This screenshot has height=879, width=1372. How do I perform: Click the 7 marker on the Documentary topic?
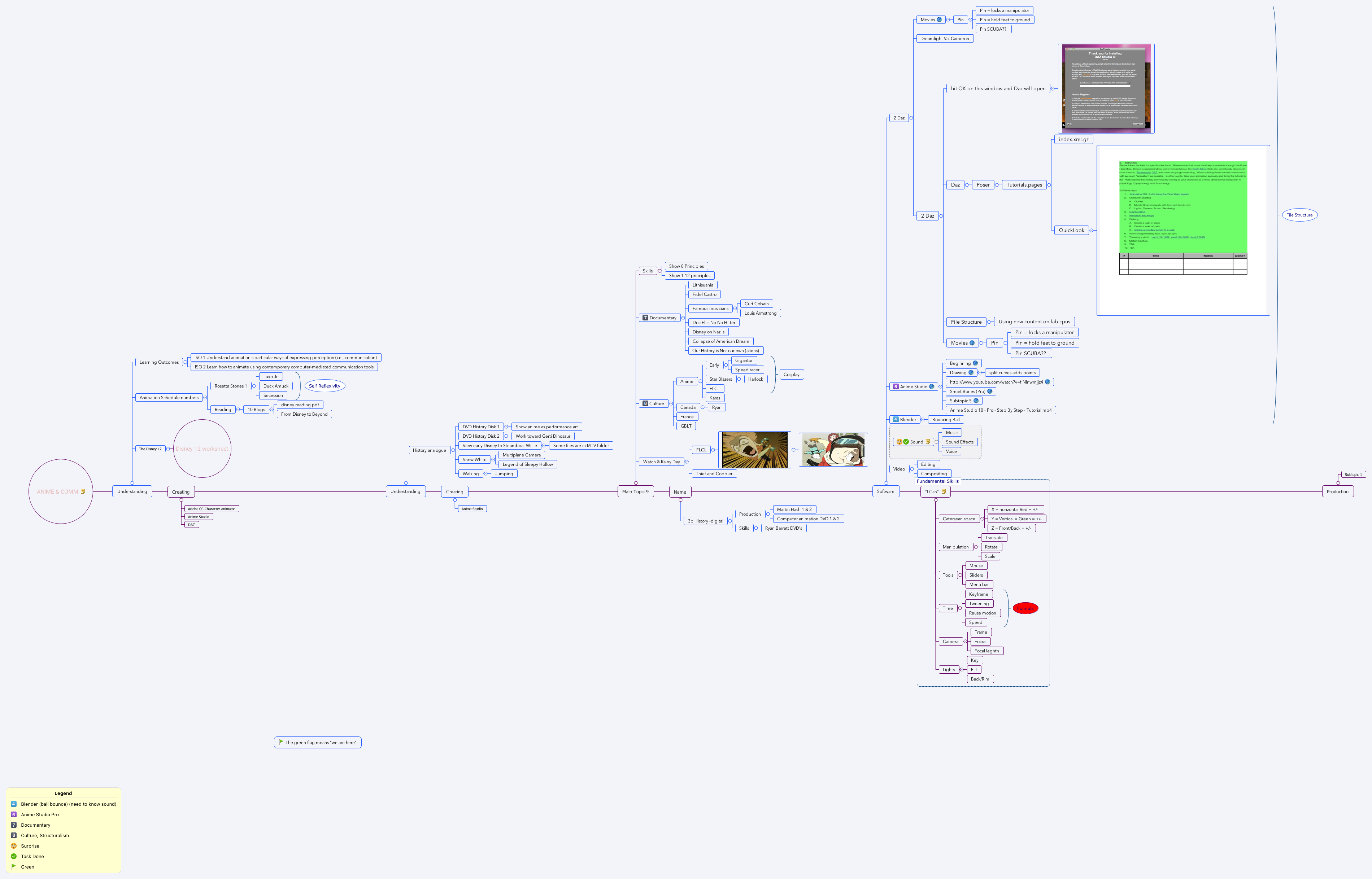click(x=646, y=318)
